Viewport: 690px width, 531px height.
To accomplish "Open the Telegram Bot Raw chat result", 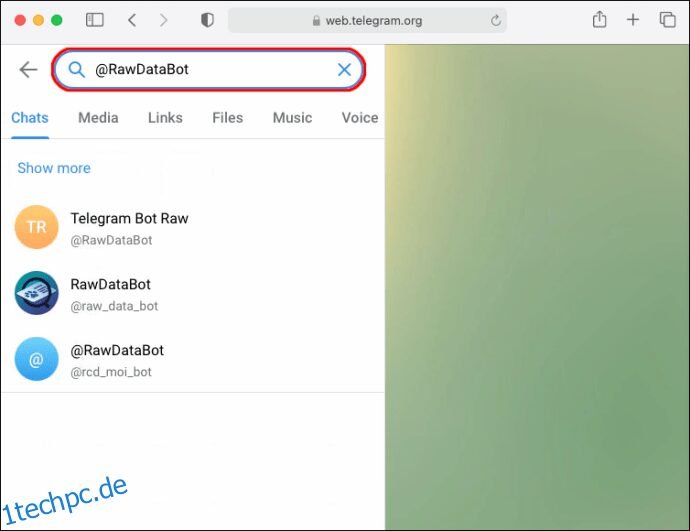I will [x=193, y=227].
